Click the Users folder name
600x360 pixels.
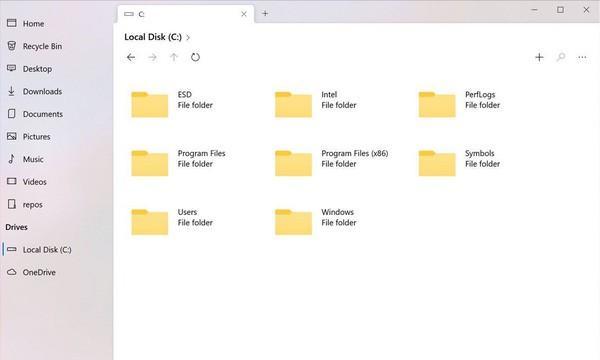coord(187,212)
